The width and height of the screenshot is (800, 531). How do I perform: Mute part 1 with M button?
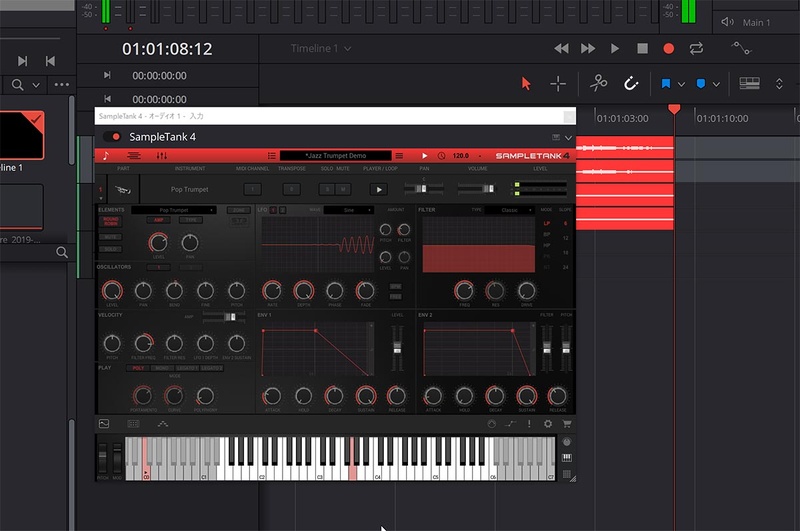point(343,189)
